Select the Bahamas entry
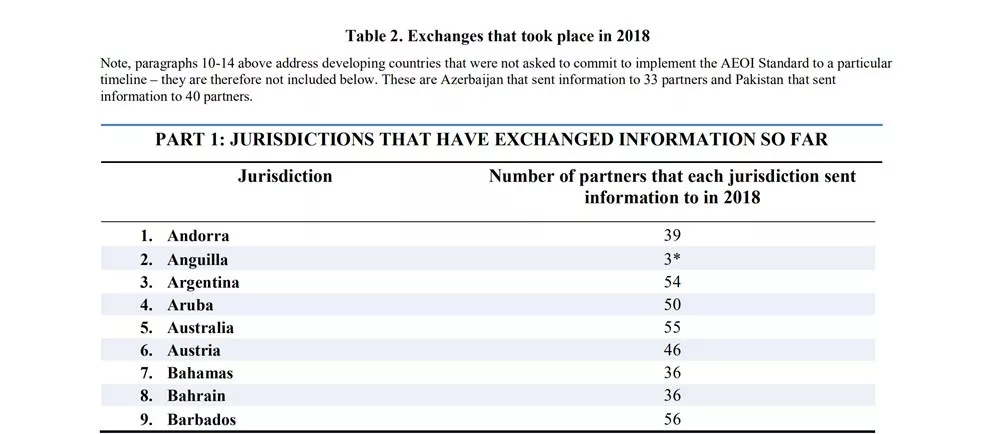Image resolution: width=1000 pixels, height=434 pixels. (x=200, y=373)
